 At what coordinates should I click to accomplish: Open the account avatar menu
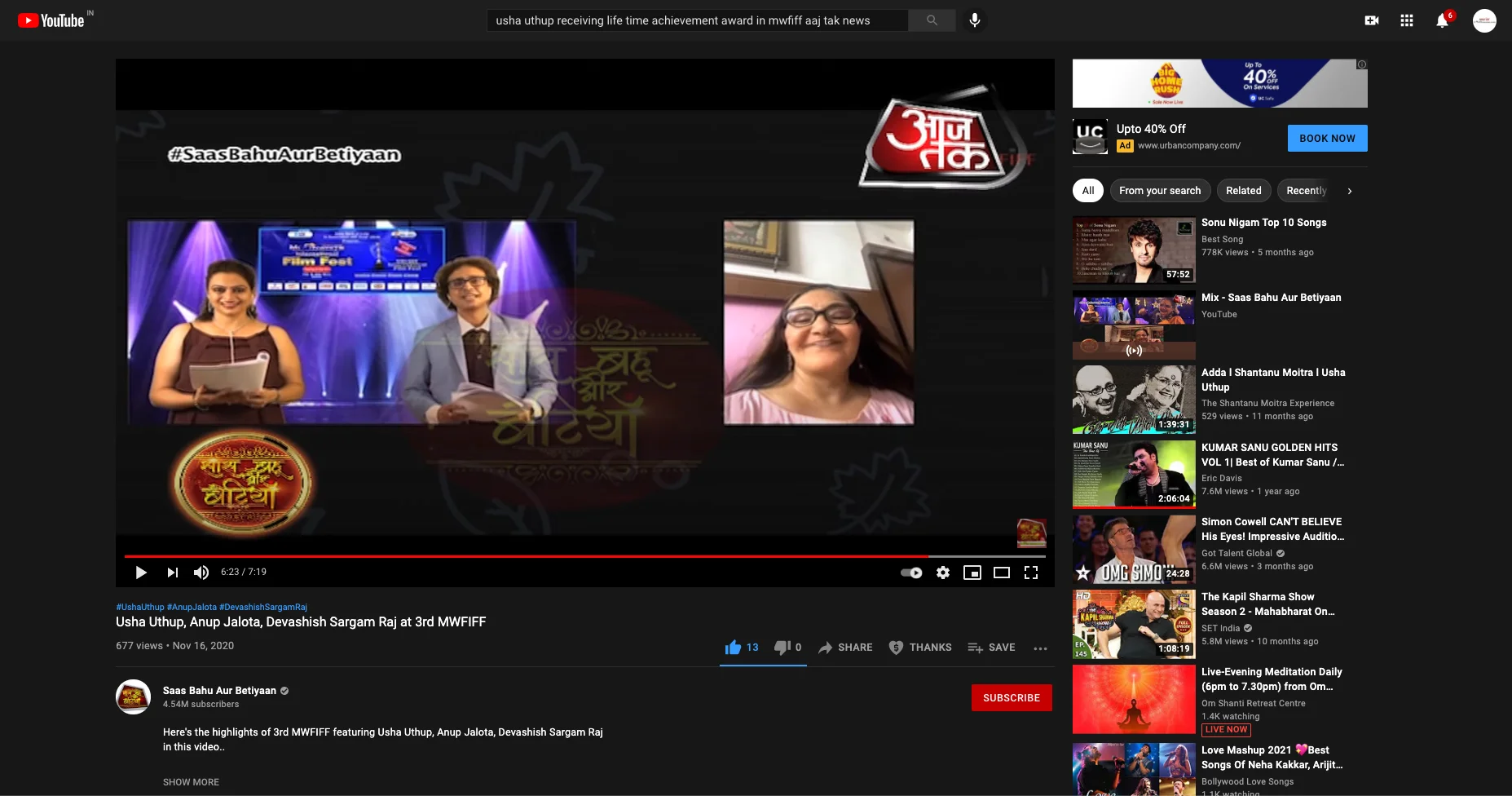pyautogui.click(x=1484, y=20)
